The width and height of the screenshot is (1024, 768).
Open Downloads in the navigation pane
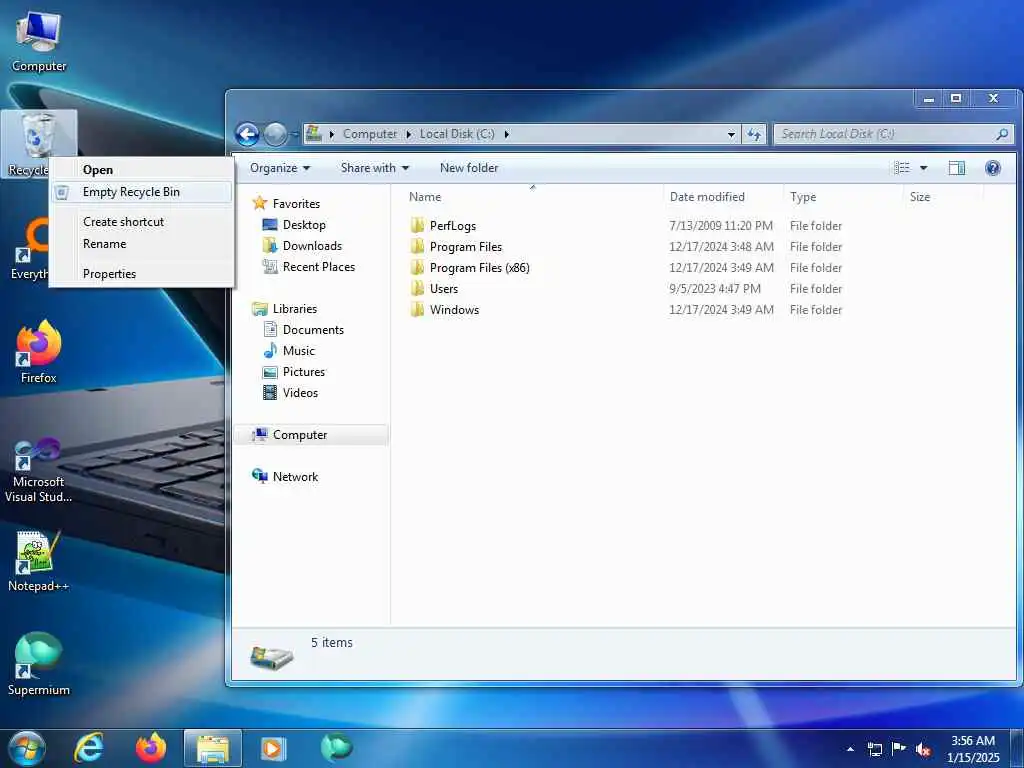[x=312, y=246]
